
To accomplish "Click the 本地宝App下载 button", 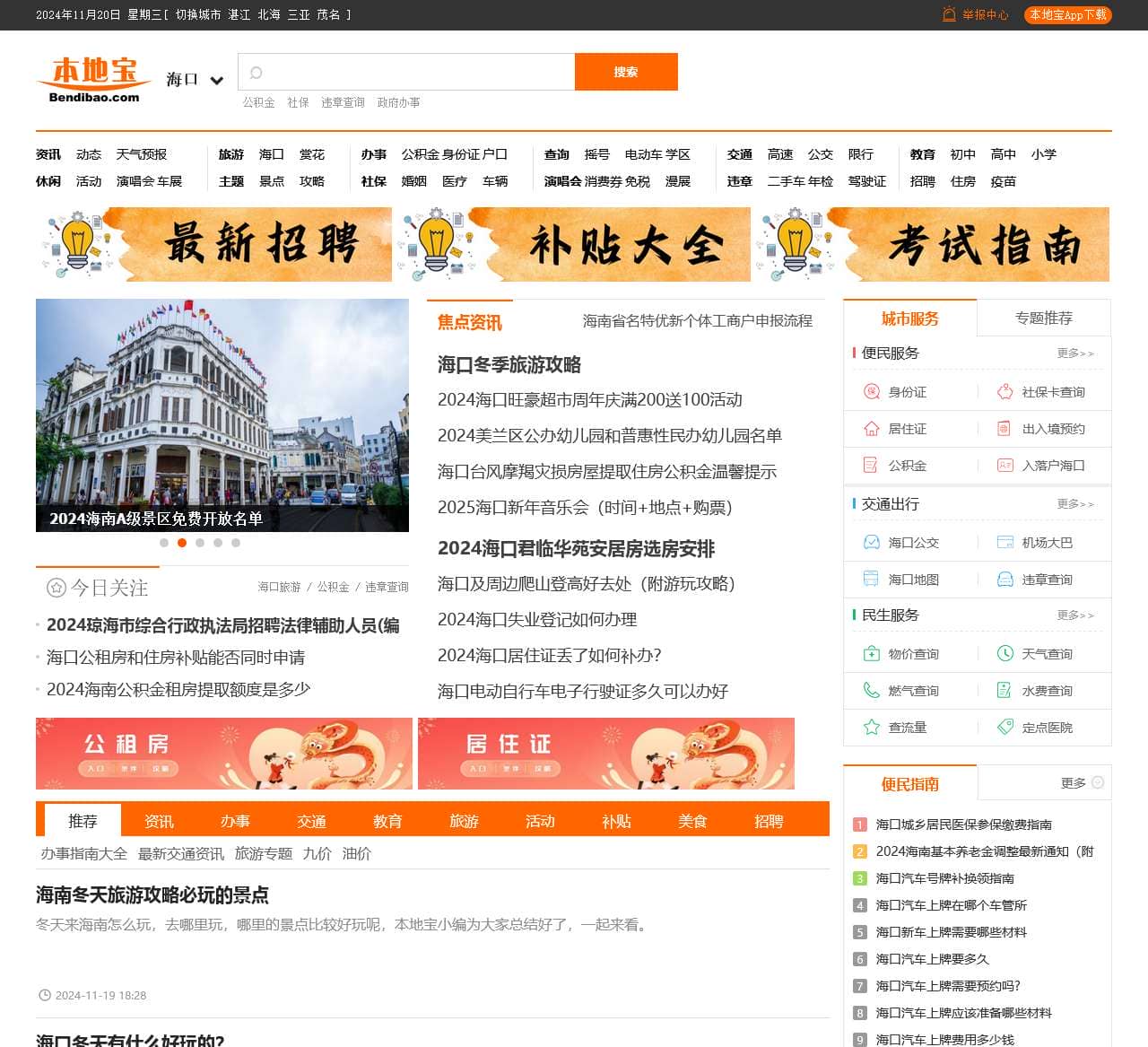I will pyautogui.click(x=1068, y=14).
